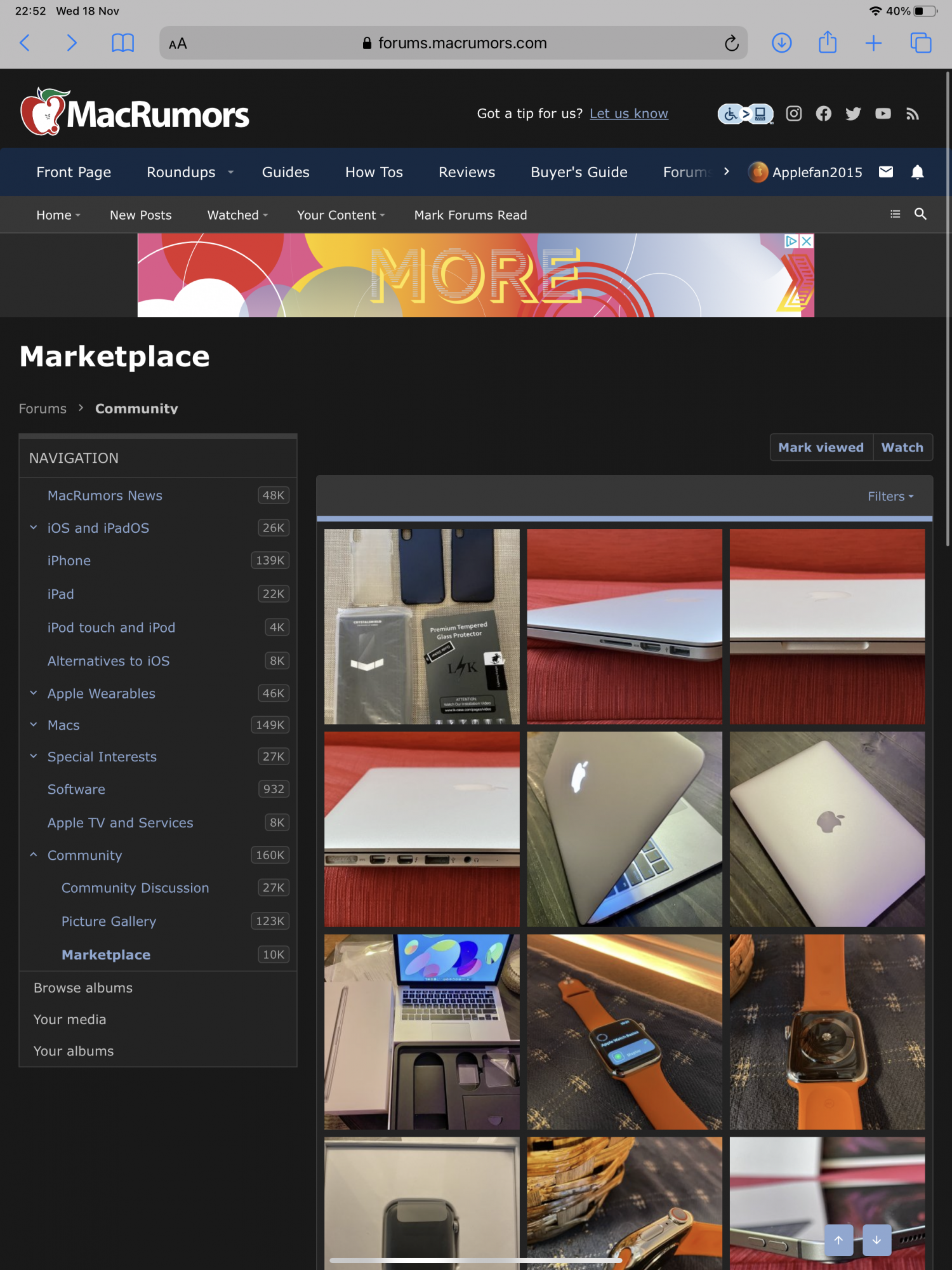Open Picture Gallery category
This screenshot has height=1270, width=952.
tap(109, 921)
